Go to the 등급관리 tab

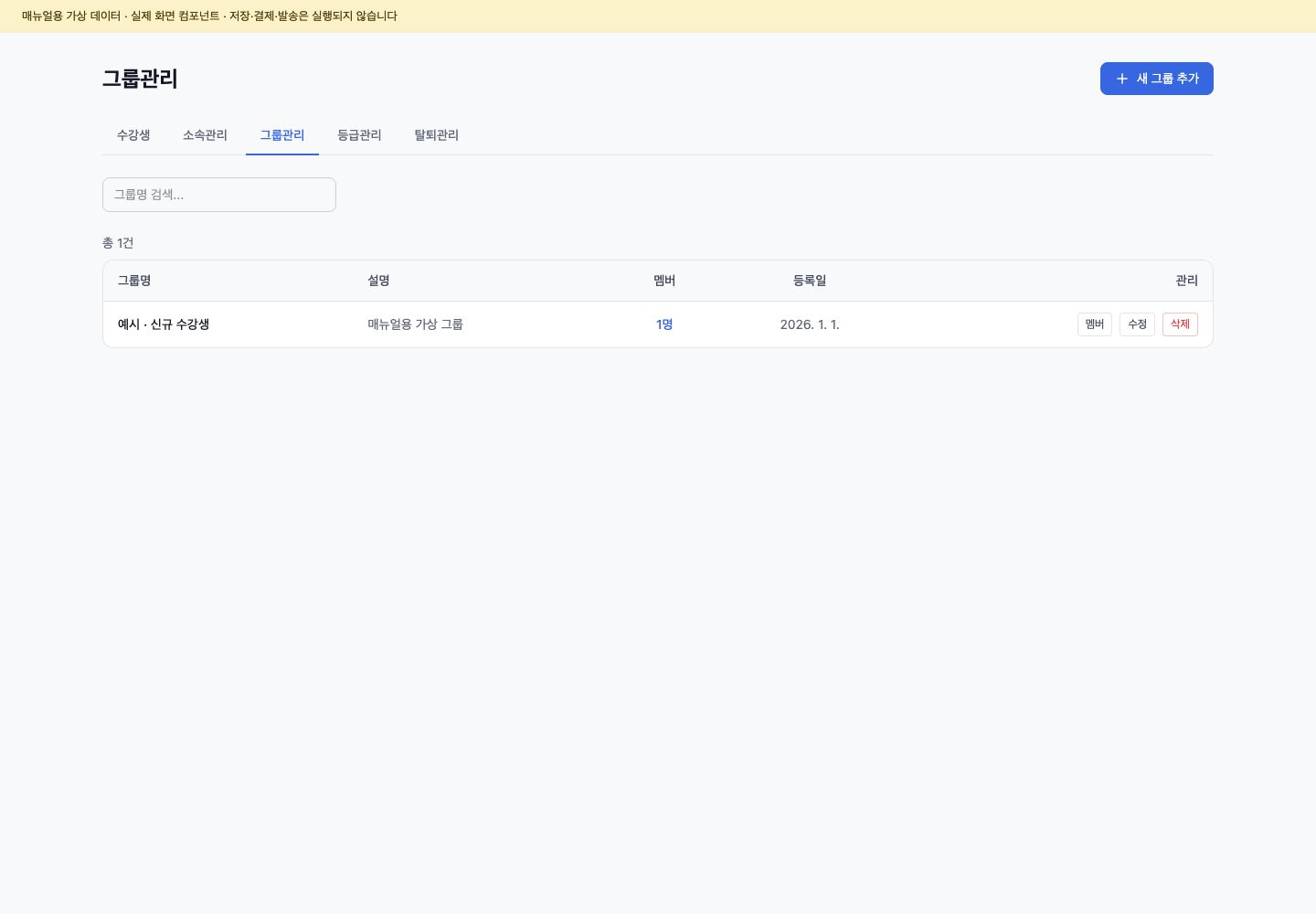[x=359, y=135]
